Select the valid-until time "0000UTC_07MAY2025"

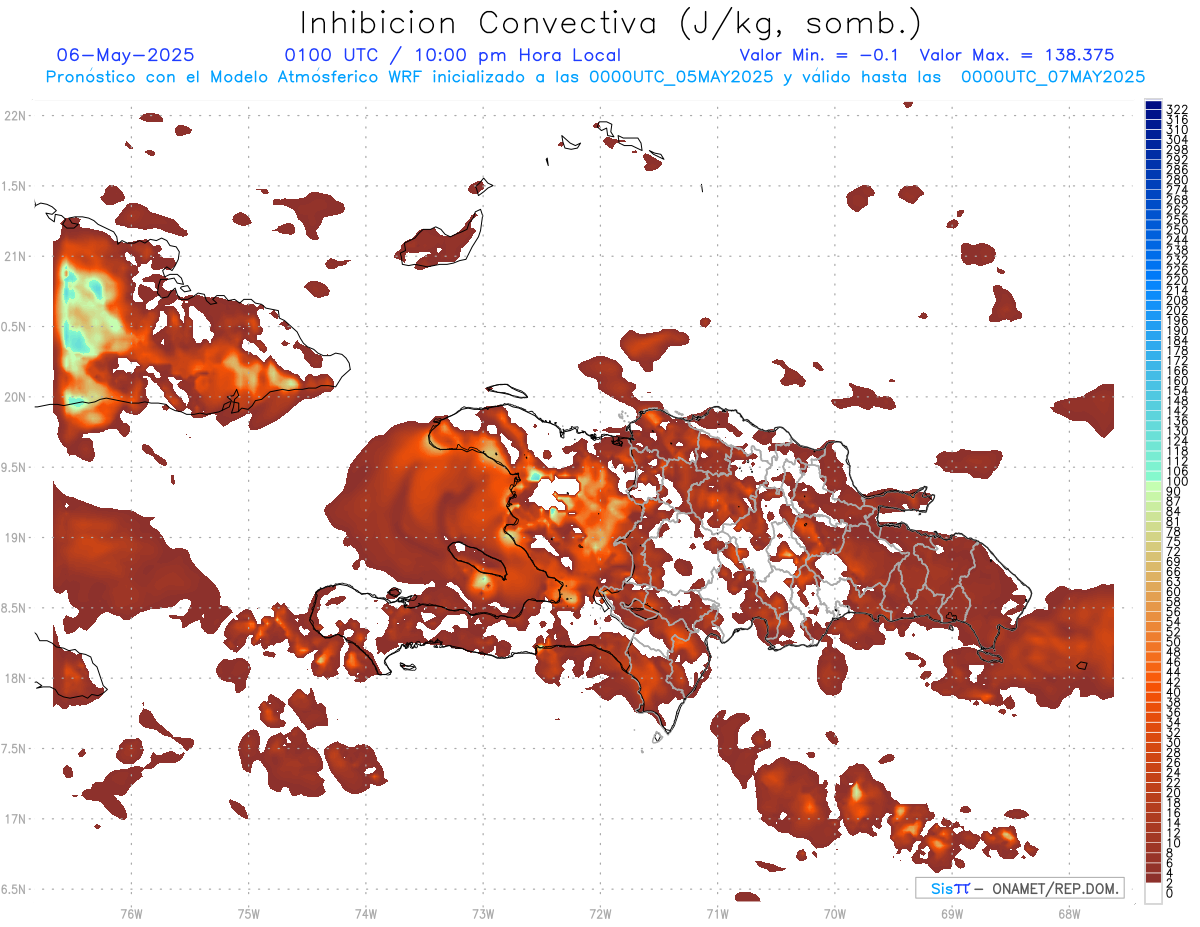pos(1053,77)
